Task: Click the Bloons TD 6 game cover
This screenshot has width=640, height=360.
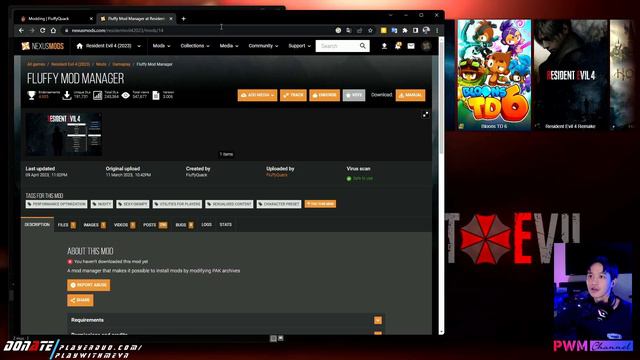Action: coord(494,75)
